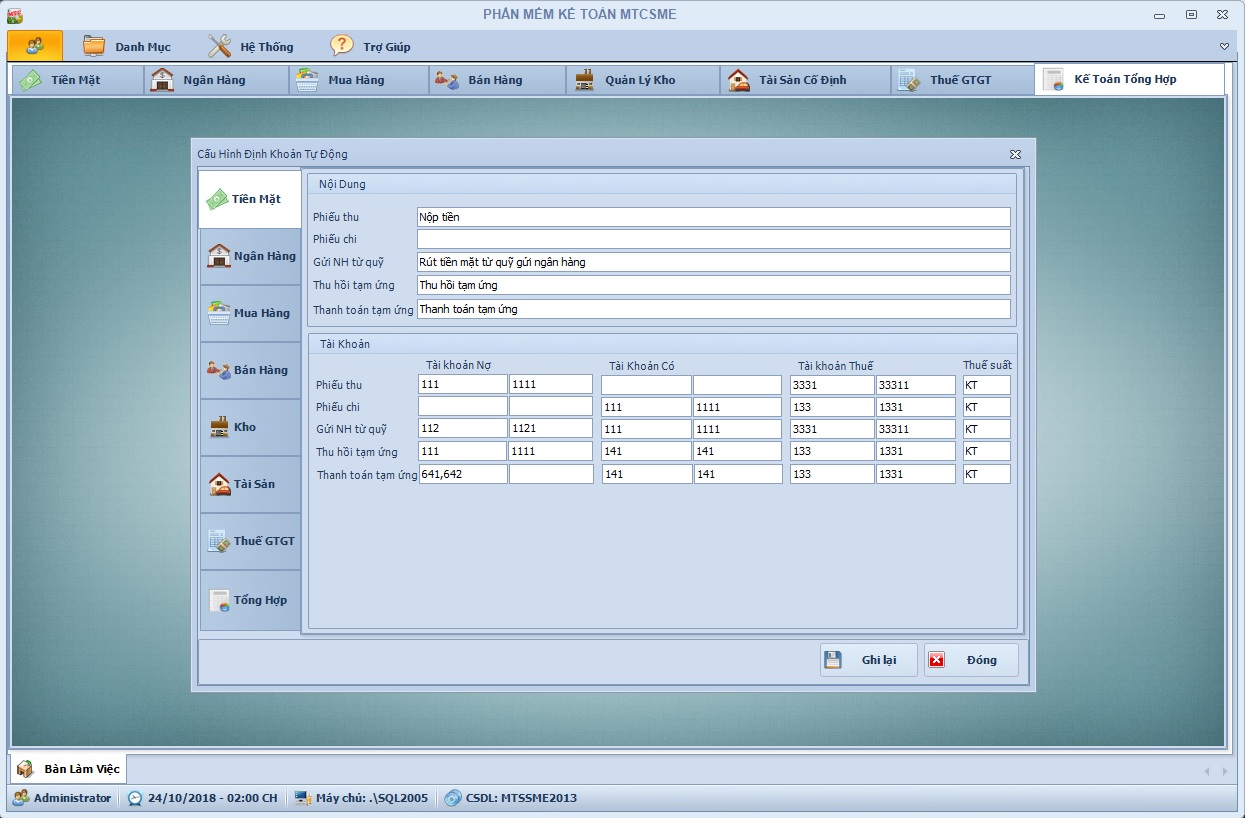Open the Danh Mục menu
This screenshot has width=1245, height=818.
(127, 46)
